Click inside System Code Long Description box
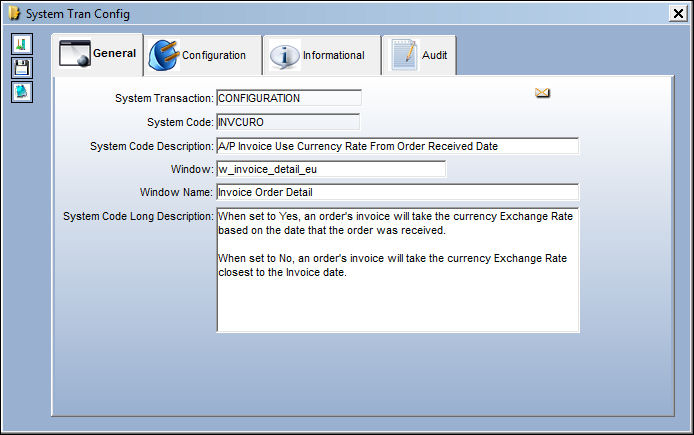The image size is (694, 435). click(x=398, y=270)
